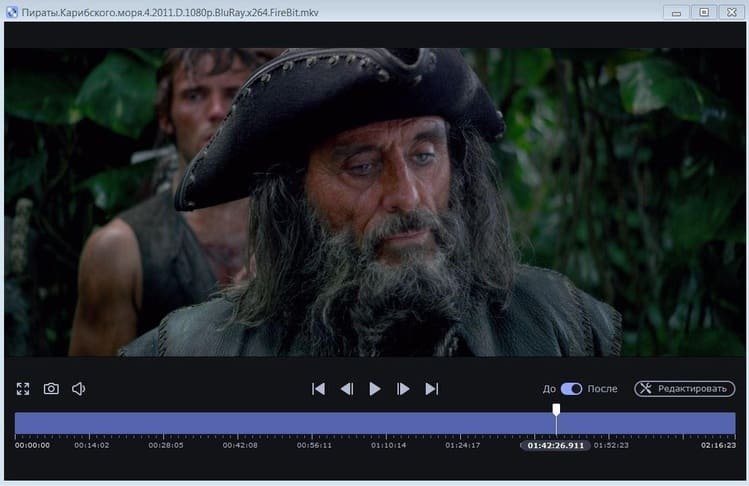Image resolution: width=749 pixels, height=486 pixels.
Task: Maximize the player window
Action: (703, 11)
